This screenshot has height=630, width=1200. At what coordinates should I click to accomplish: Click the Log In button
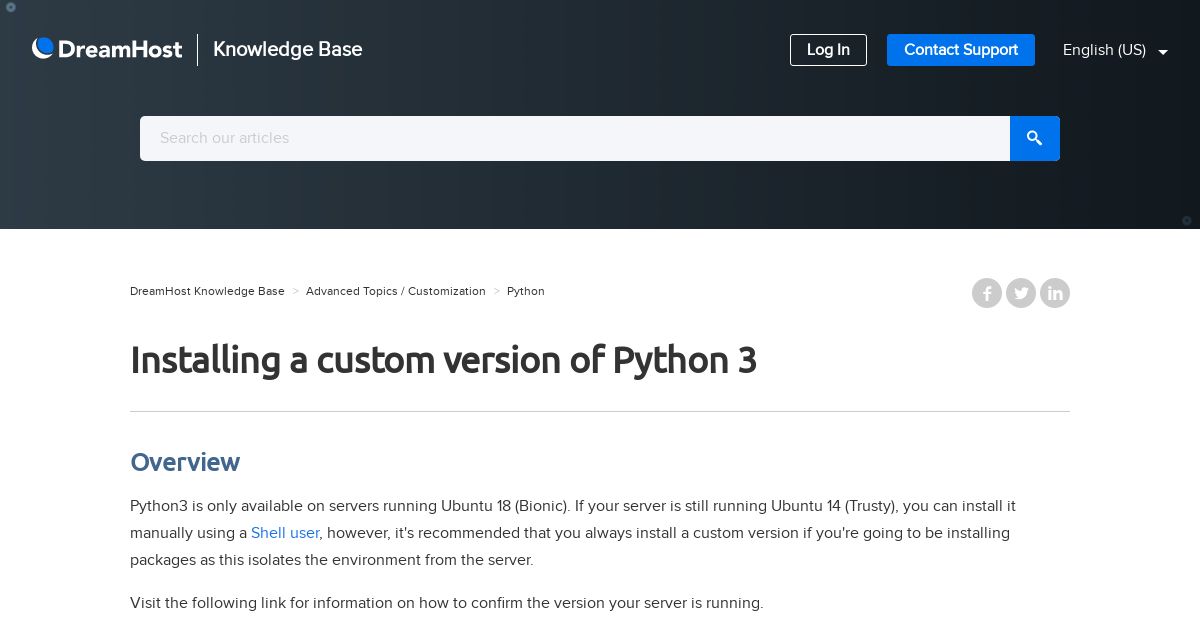click(x=828, y=50)
